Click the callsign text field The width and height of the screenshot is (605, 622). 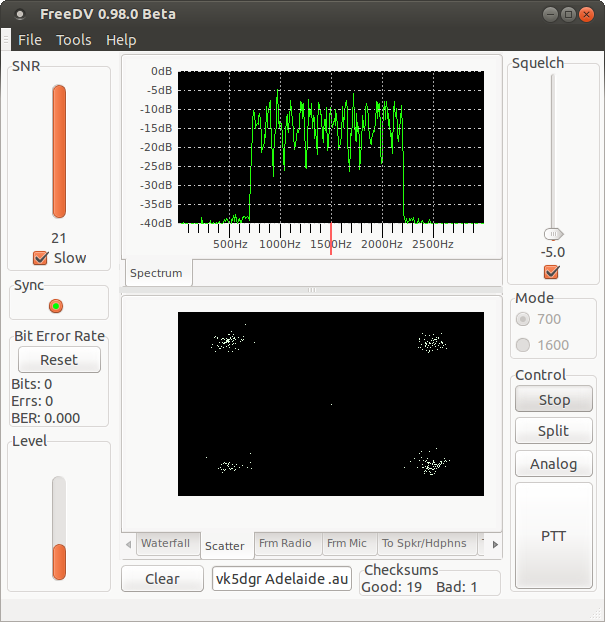282,579
